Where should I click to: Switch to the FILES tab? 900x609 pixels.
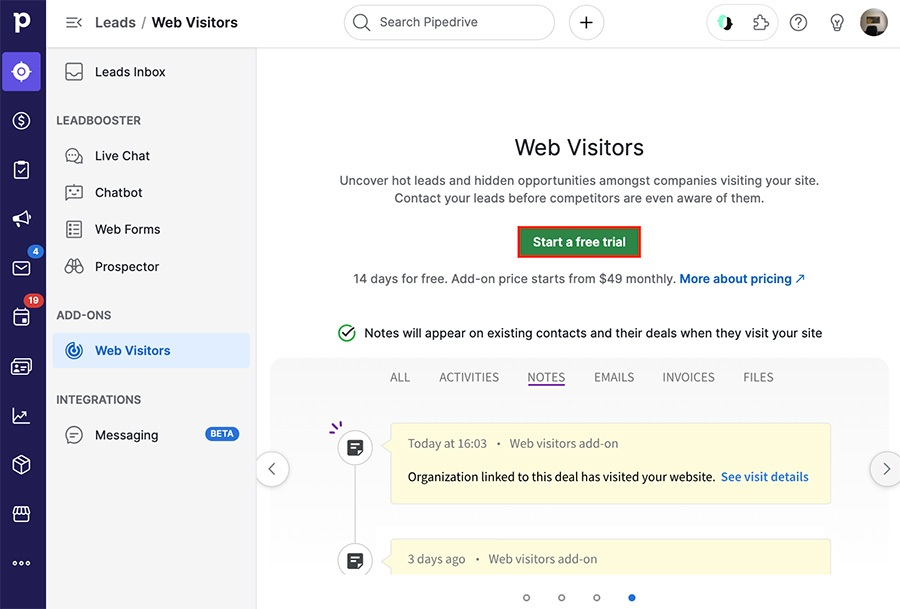point(758,377)
